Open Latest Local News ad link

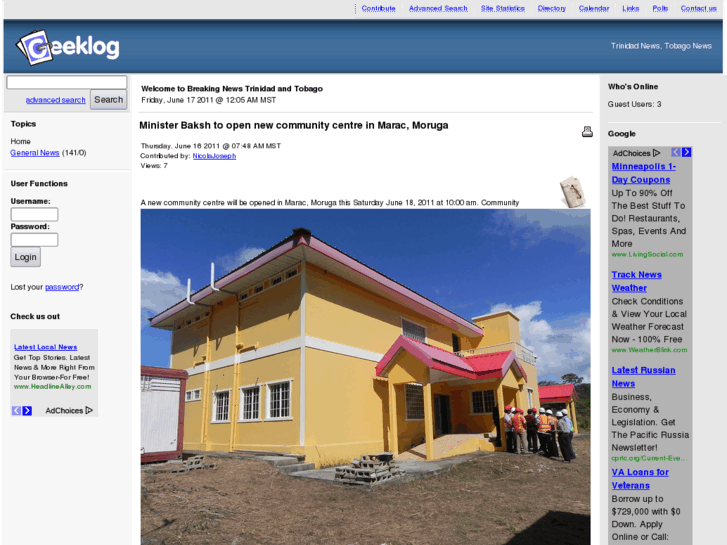[45, 347]
